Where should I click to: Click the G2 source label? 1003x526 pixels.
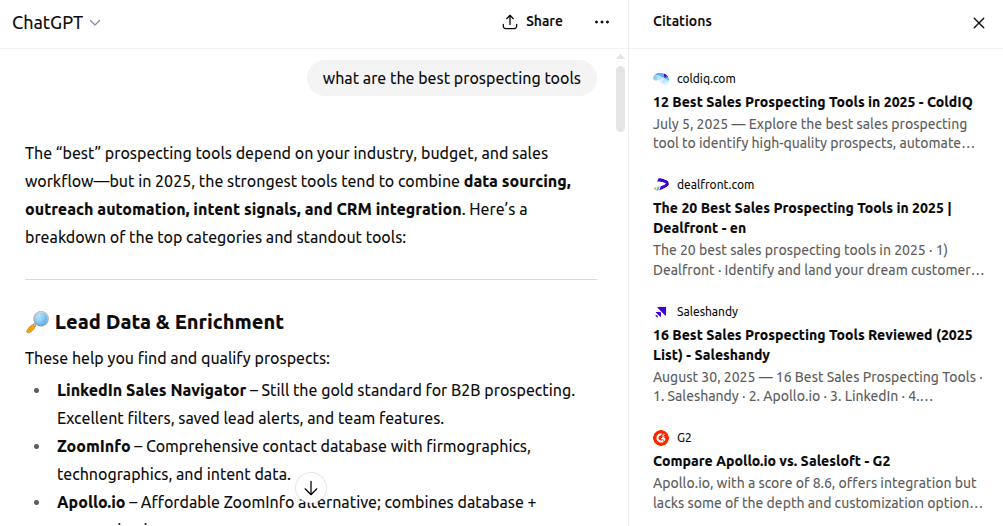point(684,438)
